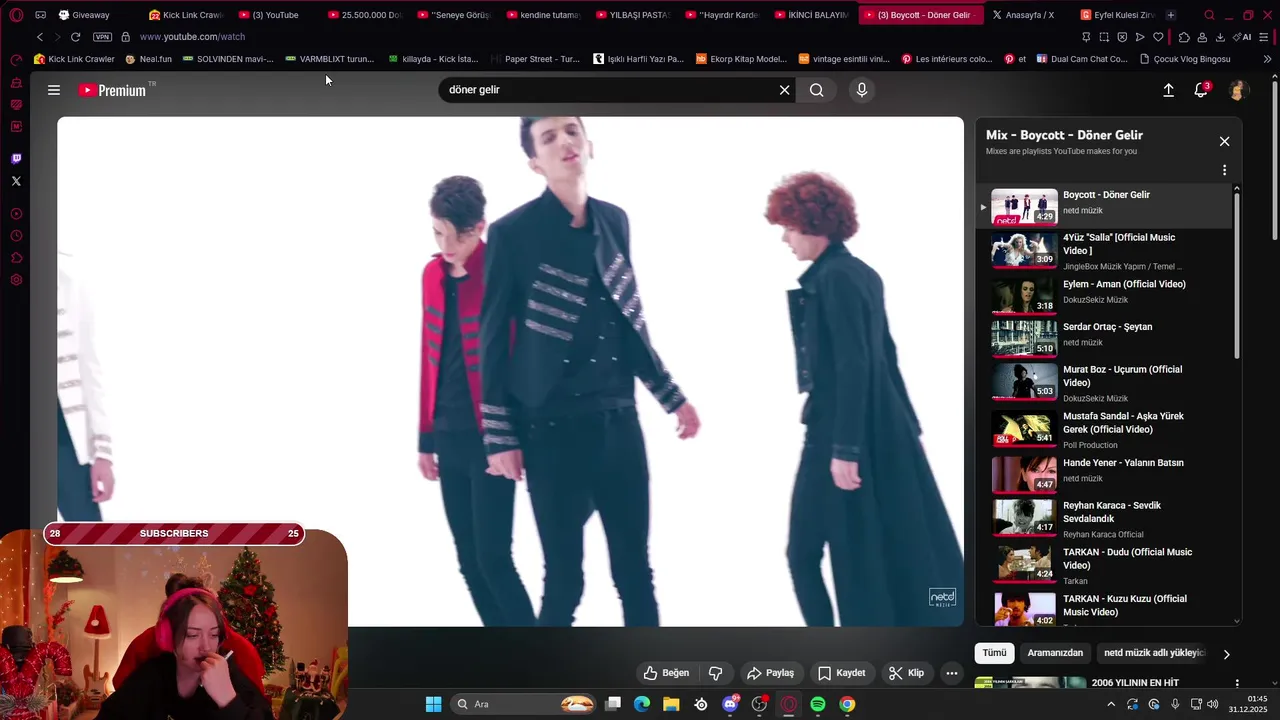
Task: Select 'netd müzik adlı yükleyici' chip
Action: [x=1153, y=653]
